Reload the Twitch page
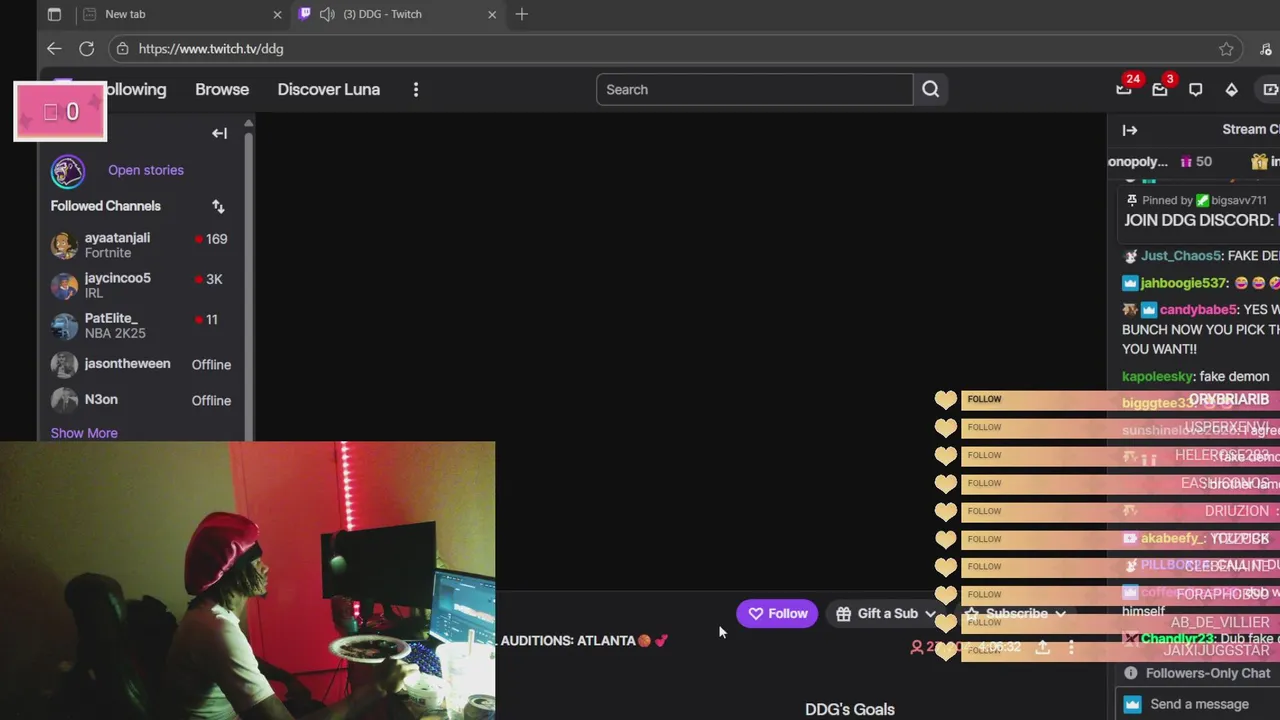Viewport: 1280px width, 720px height. [x=87, y=49]
